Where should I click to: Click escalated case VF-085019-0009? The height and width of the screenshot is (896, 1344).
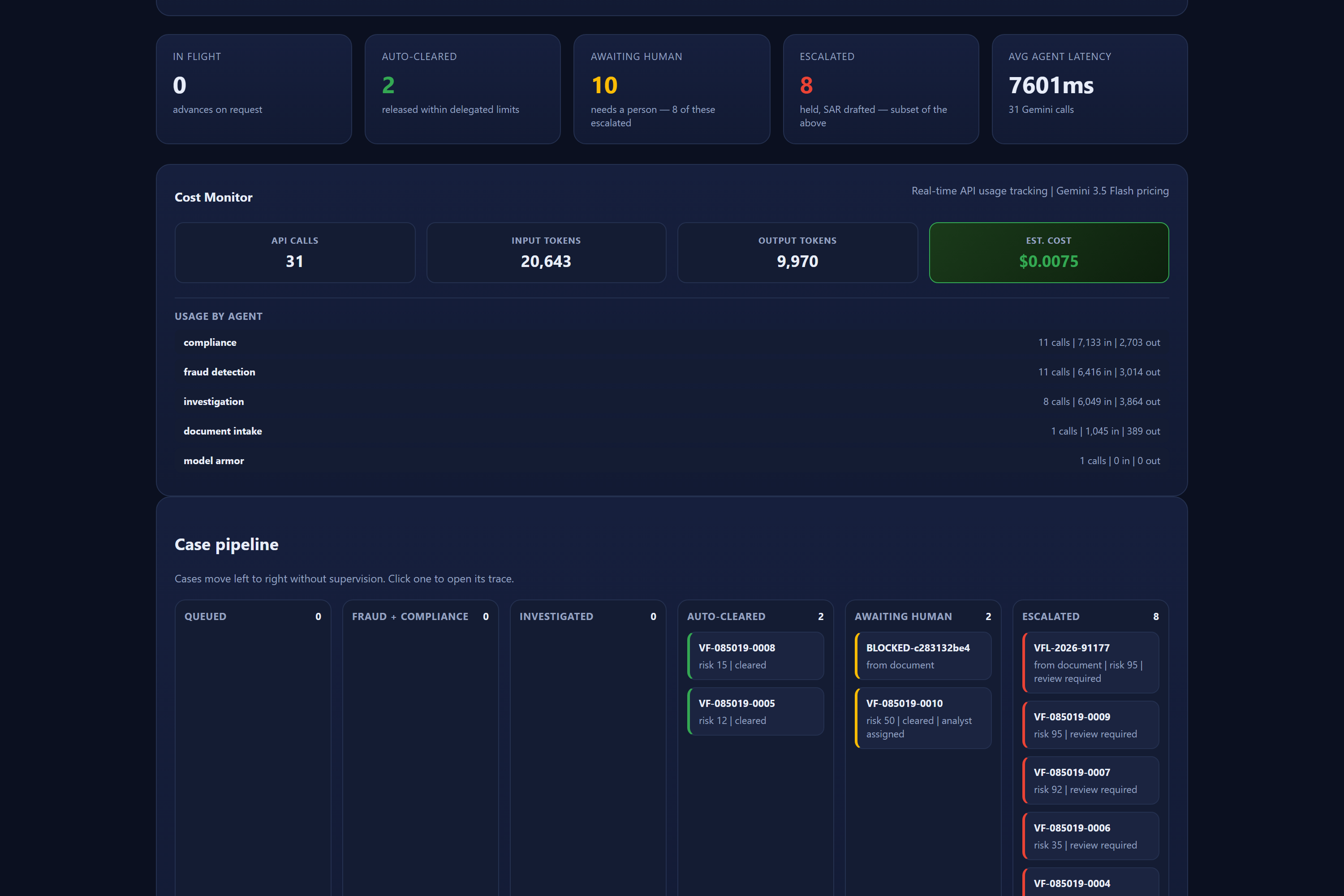[1090, 725]
